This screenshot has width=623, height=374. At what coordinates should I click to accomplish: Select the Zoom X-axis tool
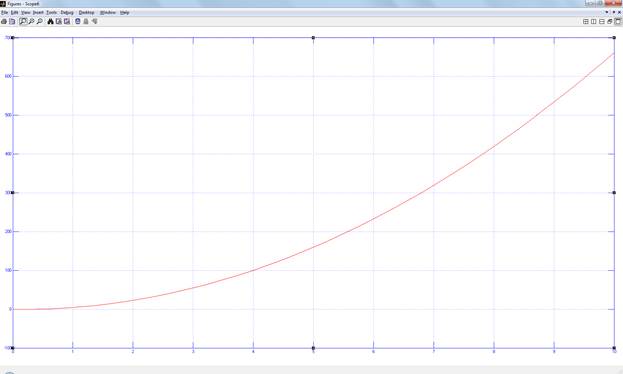point(31,21)
